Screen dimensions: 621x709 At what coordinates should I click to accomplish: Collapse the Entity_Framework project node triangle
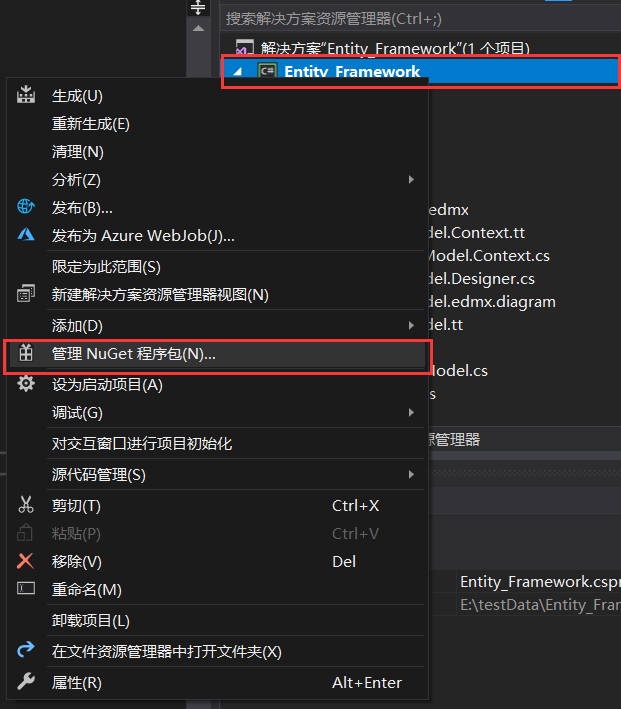point(238,71)
